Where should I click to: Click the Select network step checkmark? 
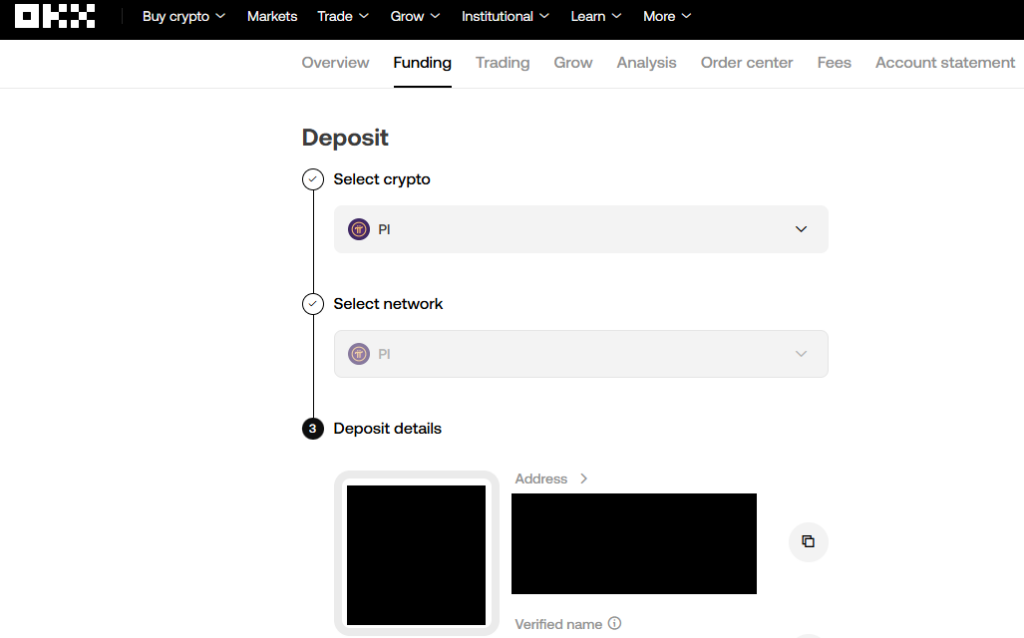313,304
